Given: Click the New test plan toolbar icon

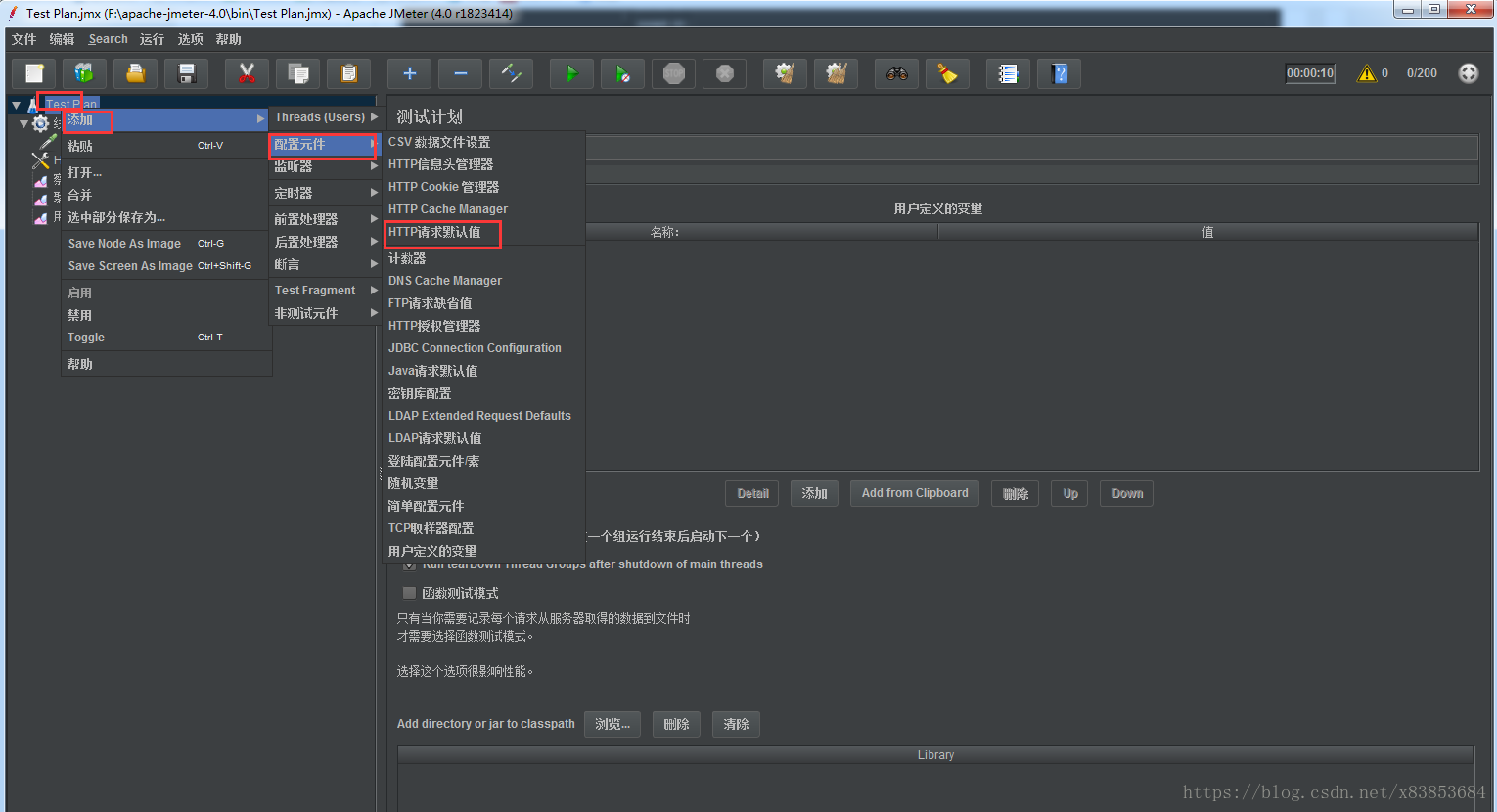Looking at the screenshot, I should pyautogui.click(x=34, y=73).
